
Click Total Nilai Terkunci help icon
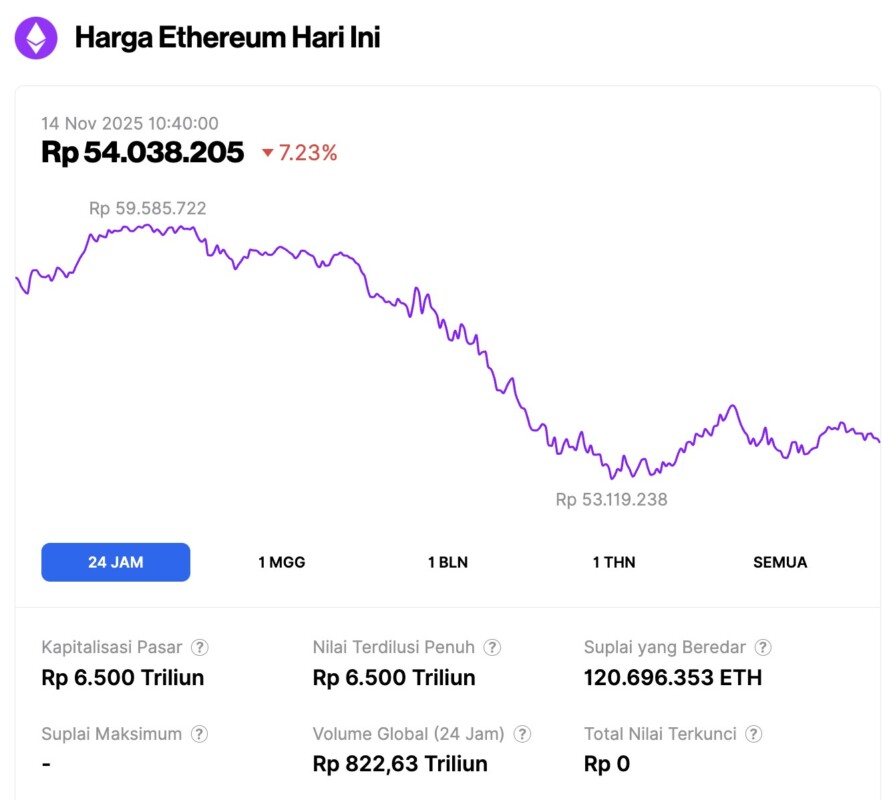[754, 735]
